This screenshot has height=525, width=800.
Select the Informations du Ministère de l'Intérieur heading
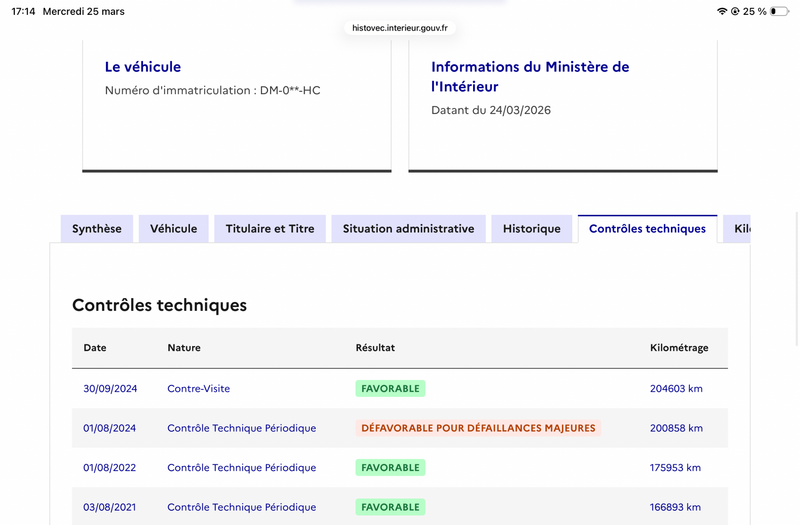[x=530, y=77]
